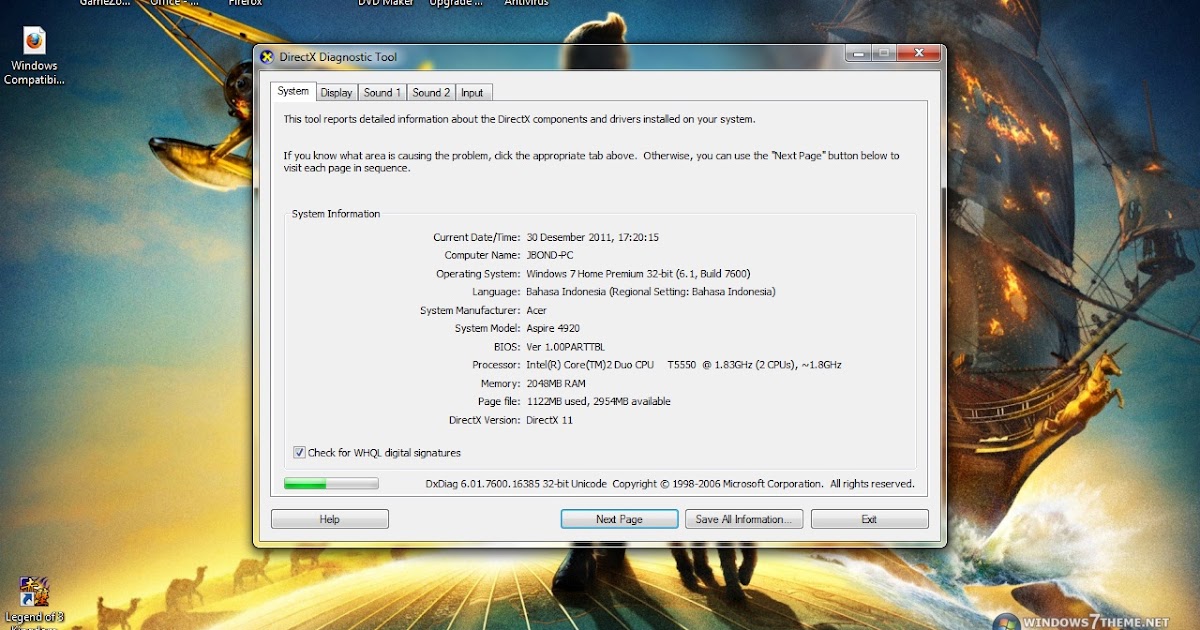Click the Next Page button

619,519
